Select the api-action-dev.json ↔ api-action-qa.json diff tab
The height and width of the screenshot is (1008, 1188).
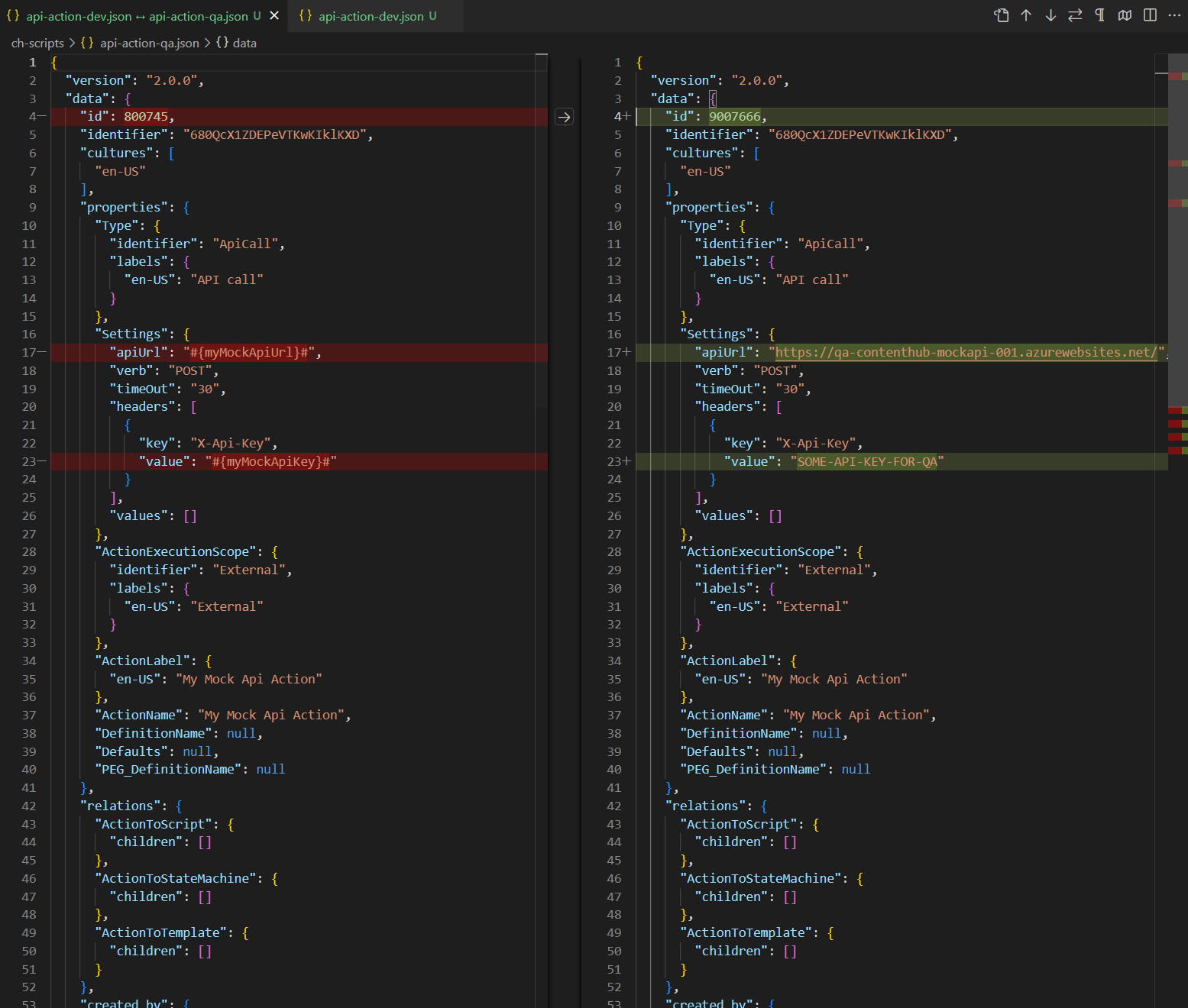pyautogui.click(x=137, y=16)
